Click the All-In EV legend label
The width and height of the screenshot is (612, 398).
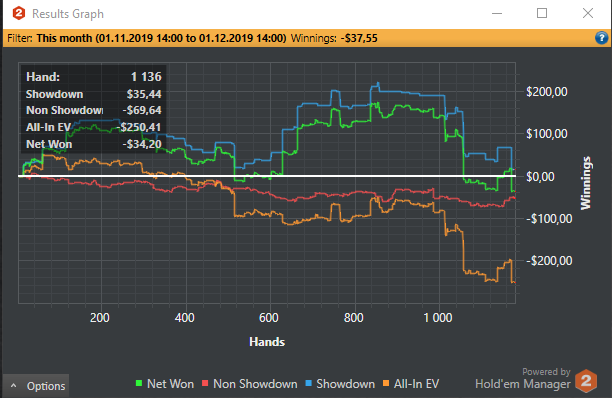[x=416, y=384]
